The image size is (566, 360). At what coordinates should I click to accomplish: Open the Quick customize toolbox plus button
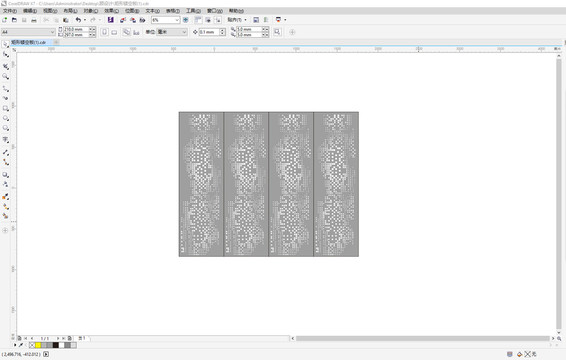coord(5,230)
